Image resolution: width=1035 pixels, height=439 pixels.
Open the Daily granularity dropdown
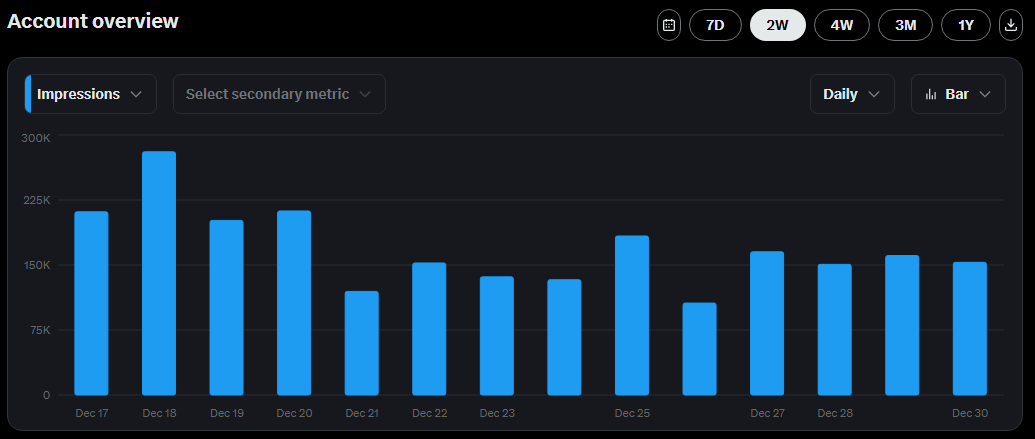[x=851, y=94]
